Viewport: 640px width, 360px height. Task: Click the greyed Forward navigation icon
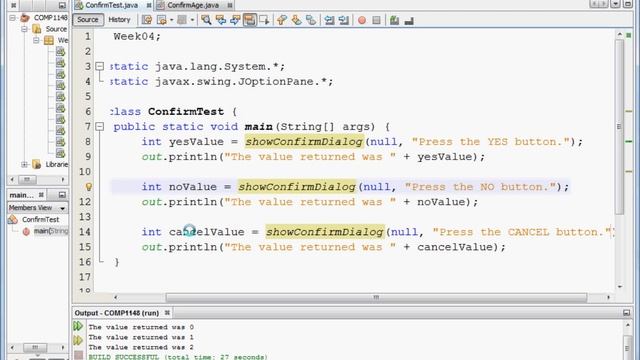tap(182, 20)
